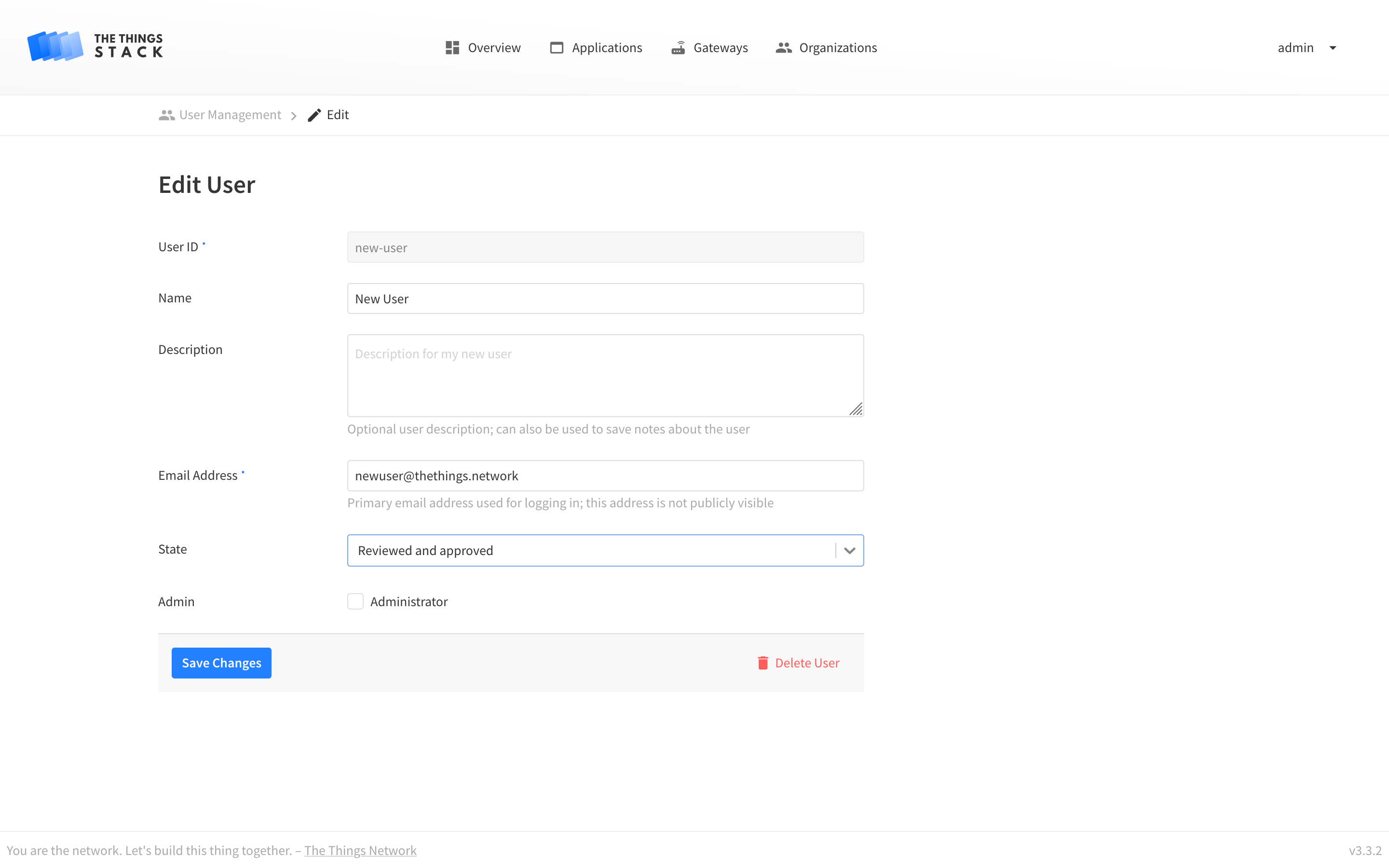Open the User Management breadcrumb link

coord(230,115)
